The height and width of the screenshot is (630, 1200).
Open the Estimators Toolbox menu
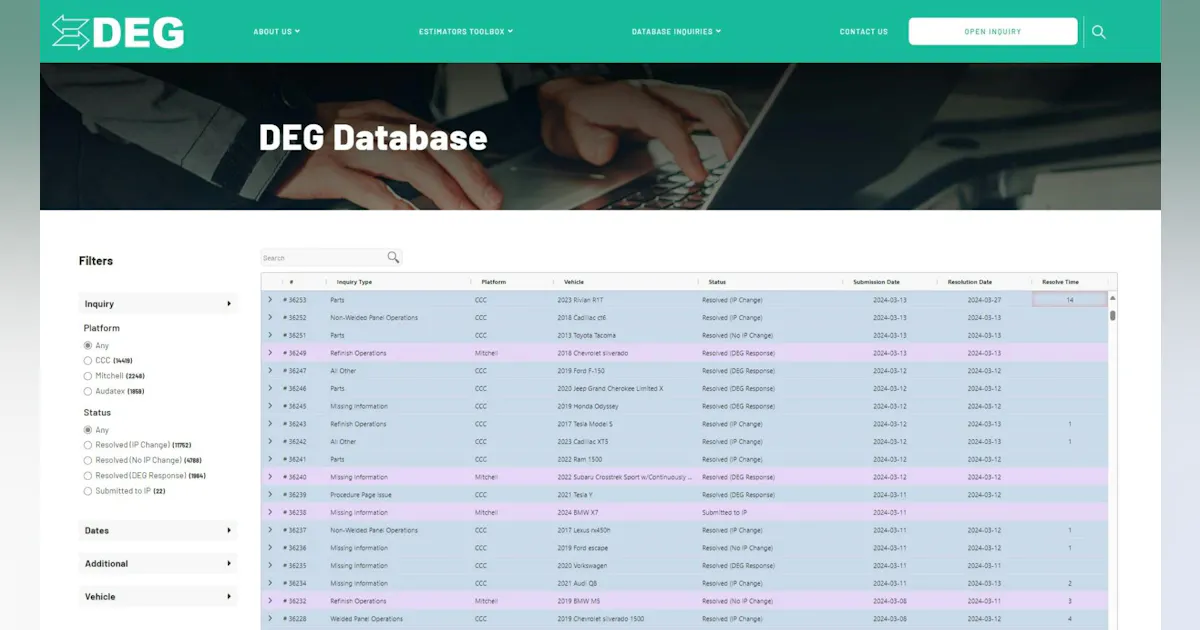(465, 32)
